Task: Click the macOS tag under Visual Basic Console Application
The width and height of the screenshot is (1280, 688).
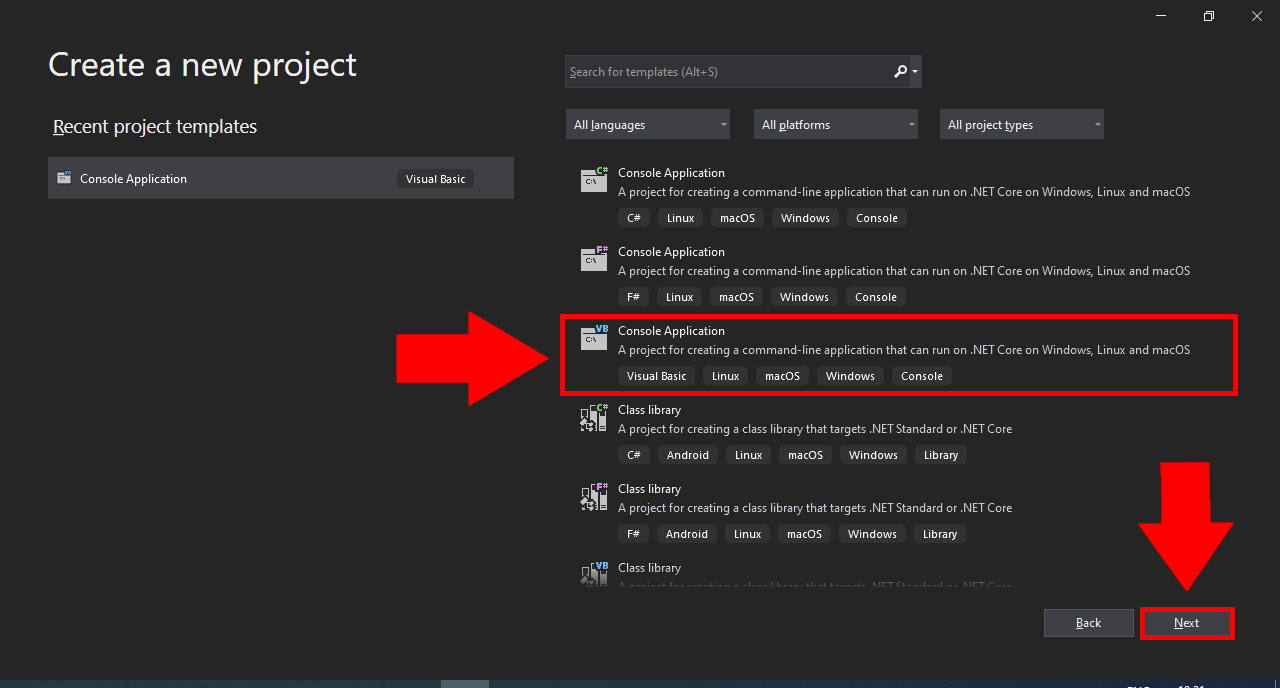Action: pos(783,376)
